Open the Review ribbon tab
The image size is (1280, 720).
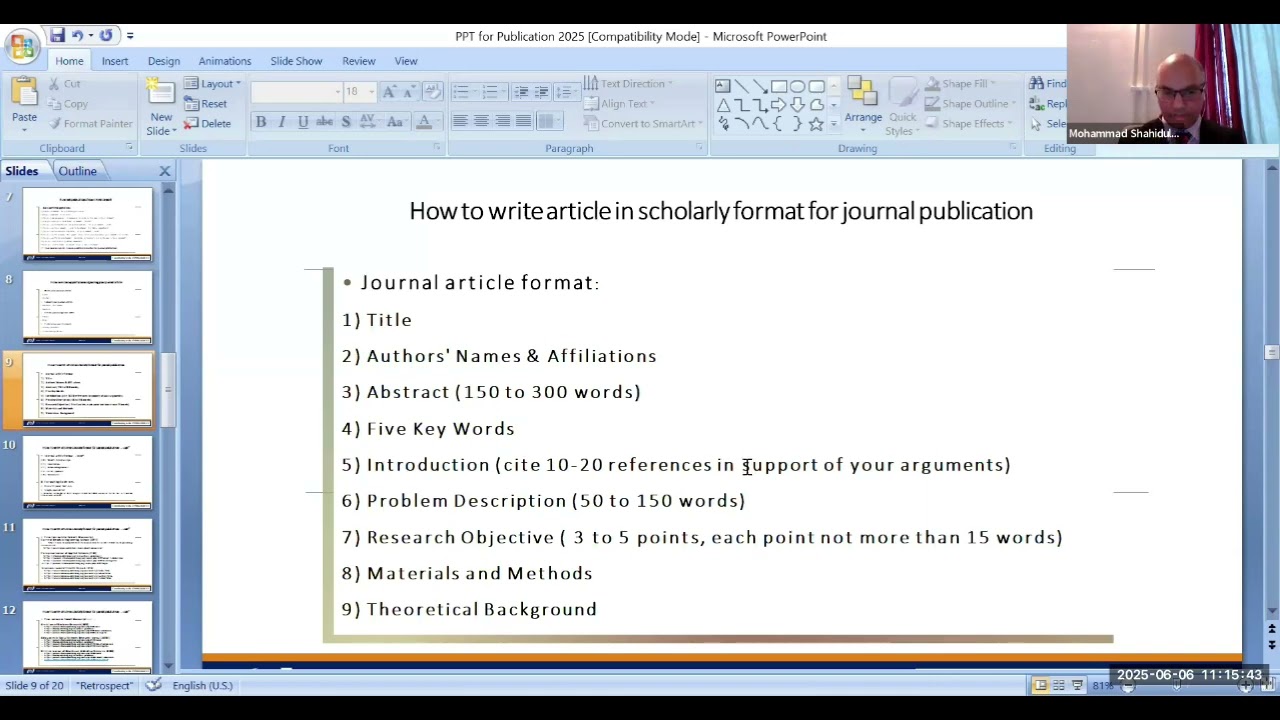click(x=359, y=61)
